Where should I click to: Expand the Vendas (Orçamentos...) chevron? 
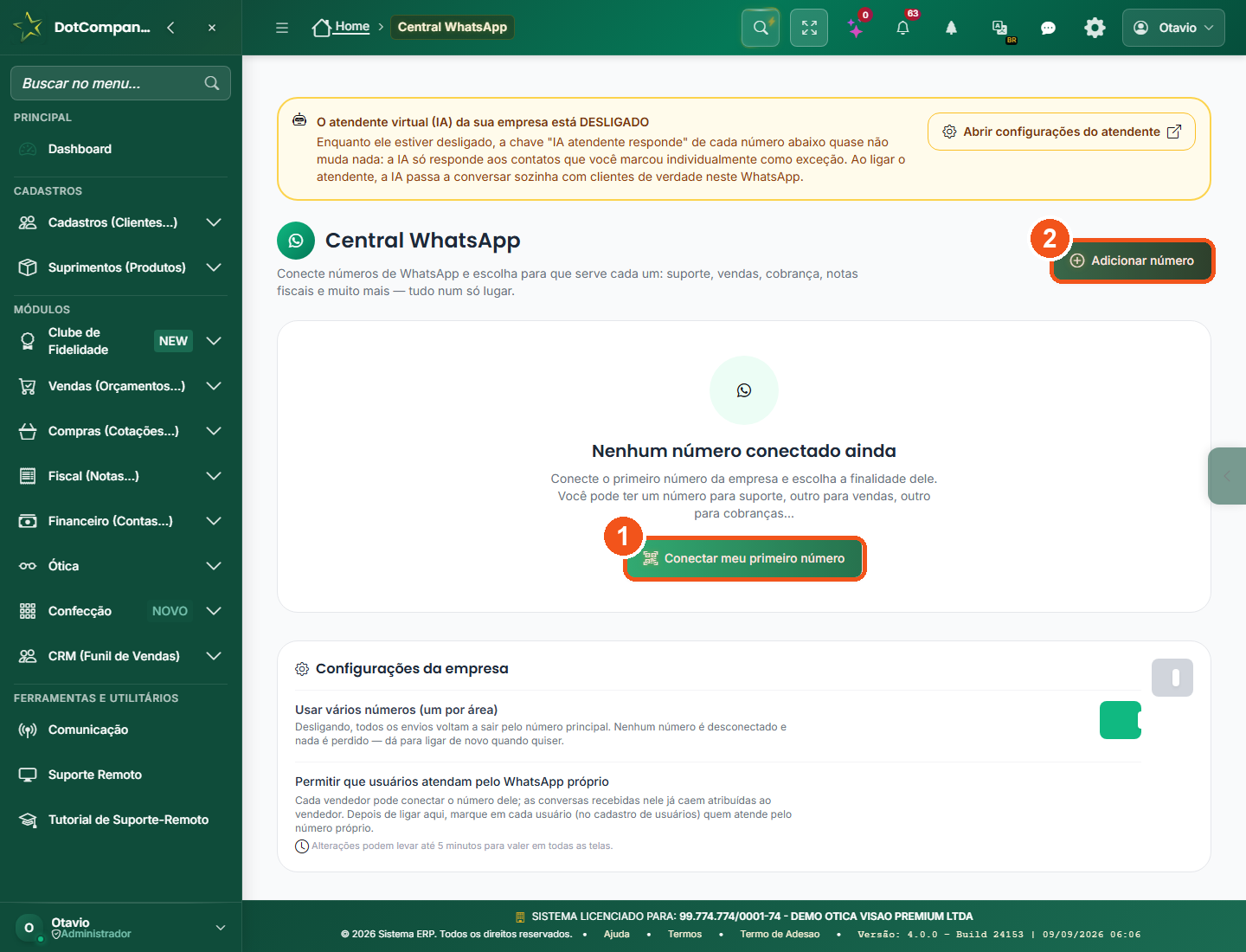[214, 386]
